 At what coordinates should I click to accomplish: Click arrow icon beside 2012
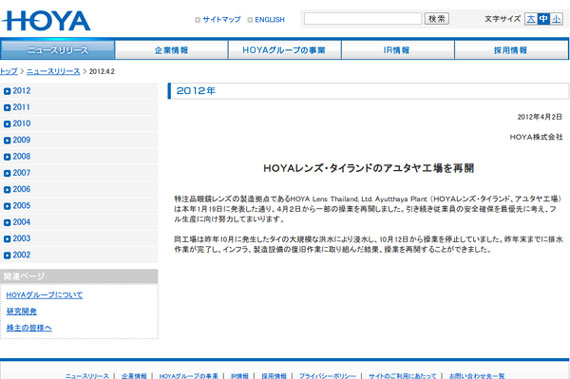click(x=7, y=91)
